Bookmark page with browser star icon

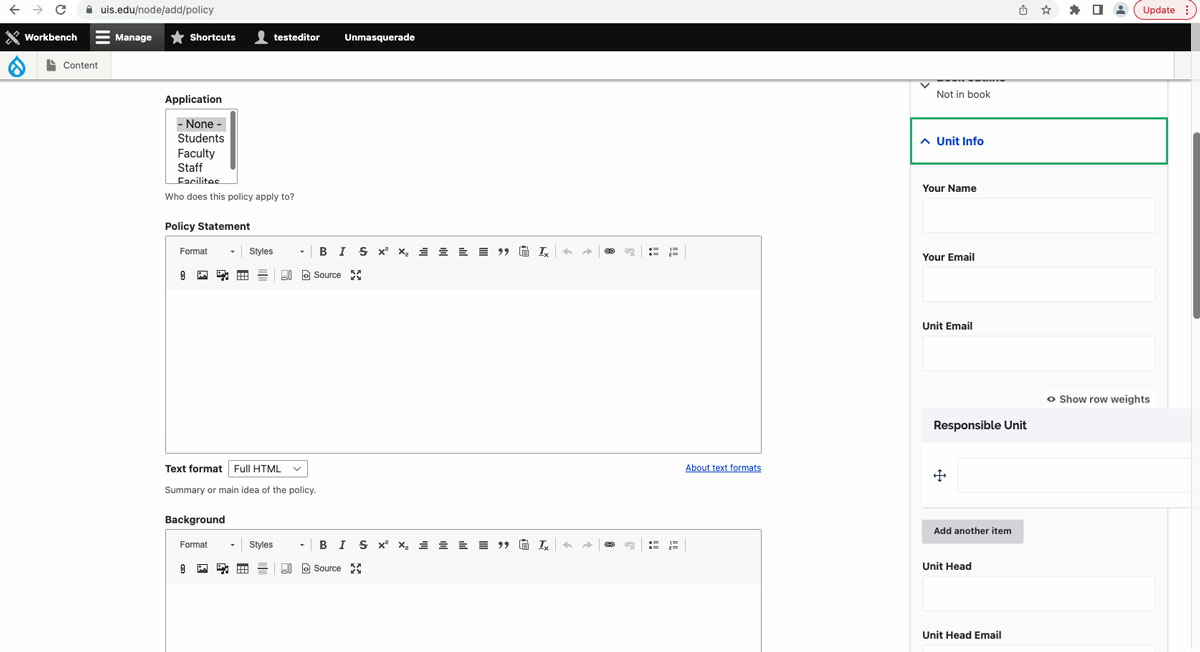pos(1046,10)
